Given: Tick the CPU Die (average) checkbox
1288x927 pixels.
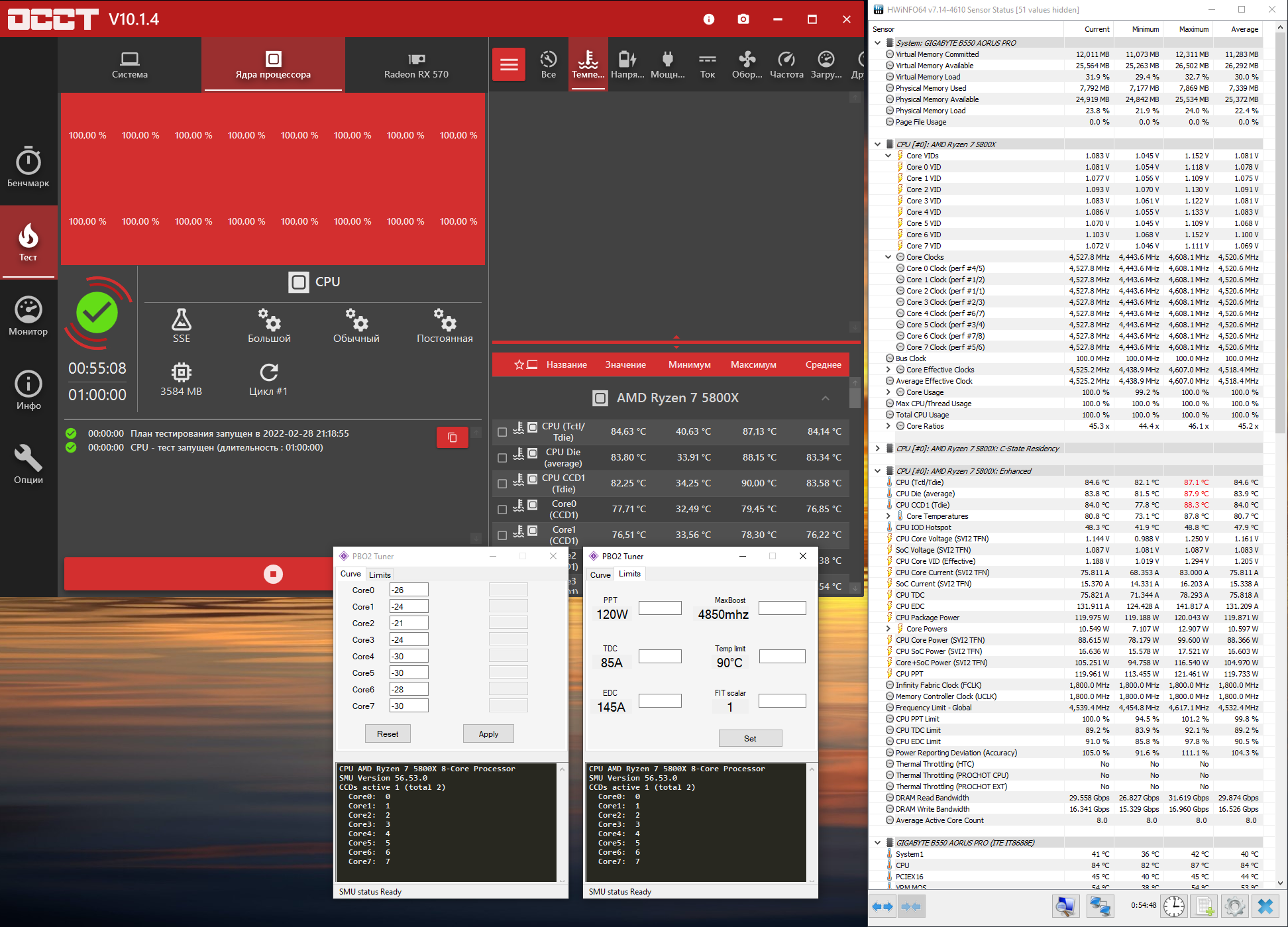Looking at the screenshot, I should coord(502,458).
